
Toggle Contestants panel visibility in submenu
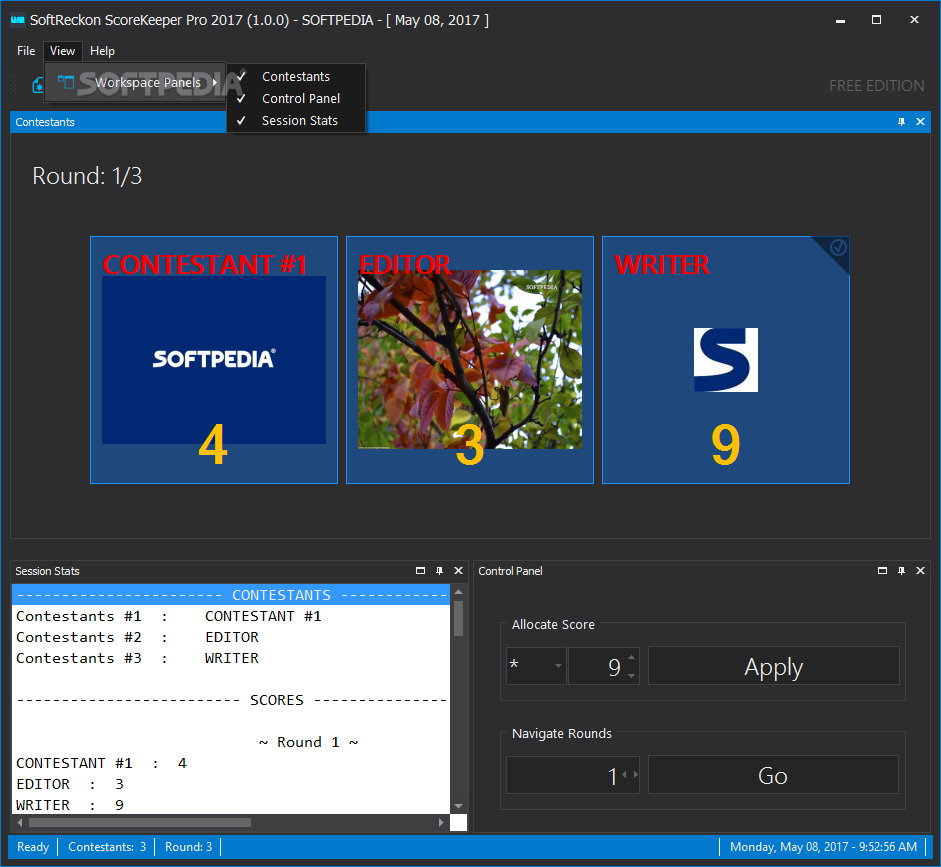[x=296, y=77]
